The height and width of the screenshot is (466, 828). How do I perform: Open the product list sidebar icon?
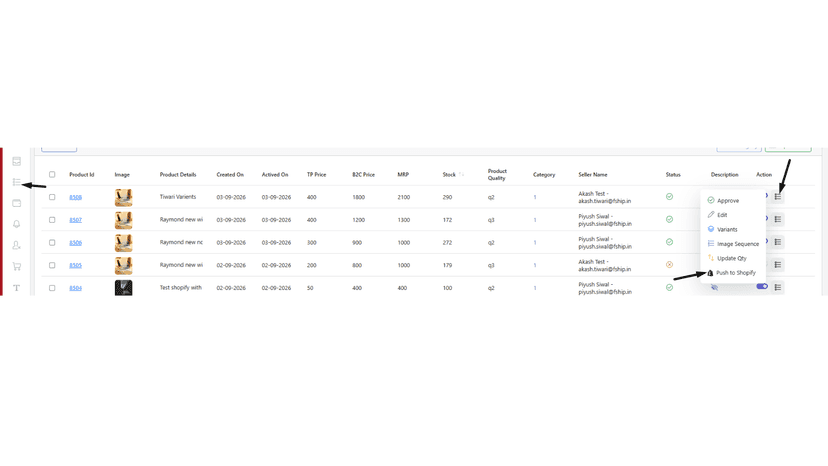(16, 182)
